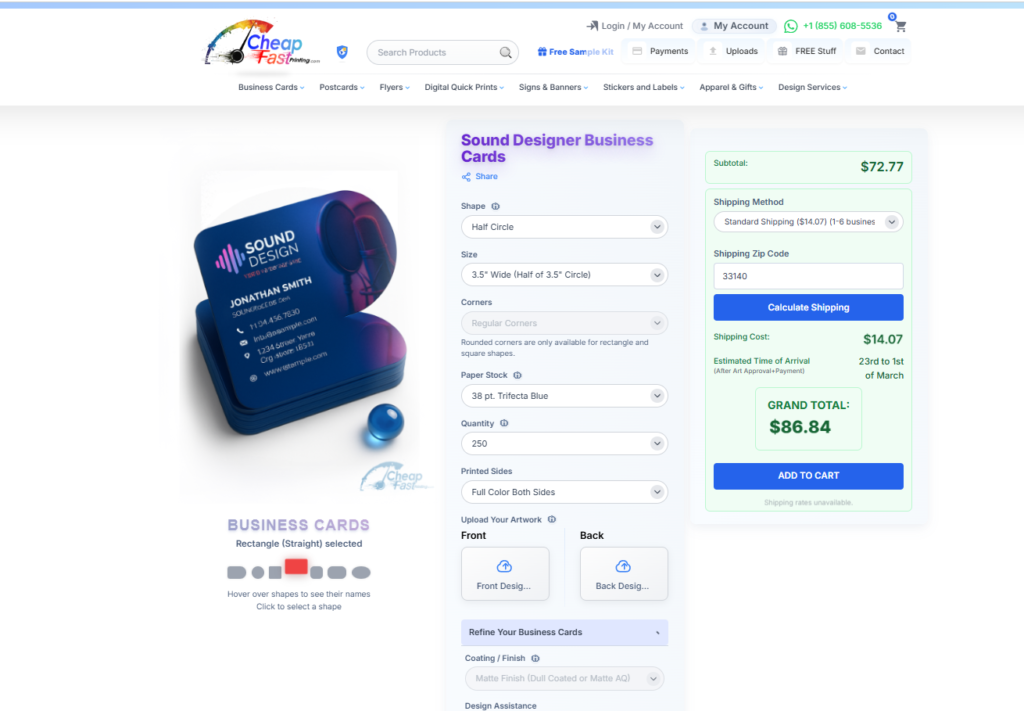
Task: Click the Shape info icon
Action: coord(496,206)
